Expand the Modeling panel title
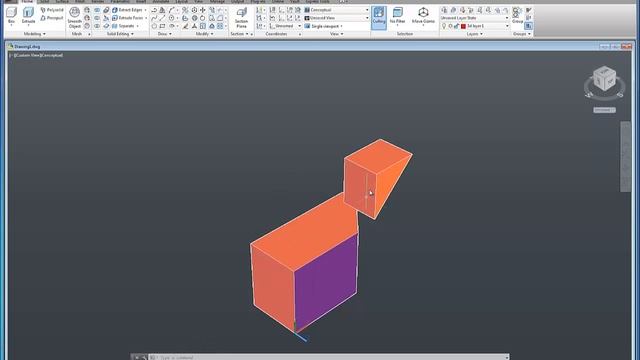This screenshot has height=360, width=640. [x=35, y=34]
